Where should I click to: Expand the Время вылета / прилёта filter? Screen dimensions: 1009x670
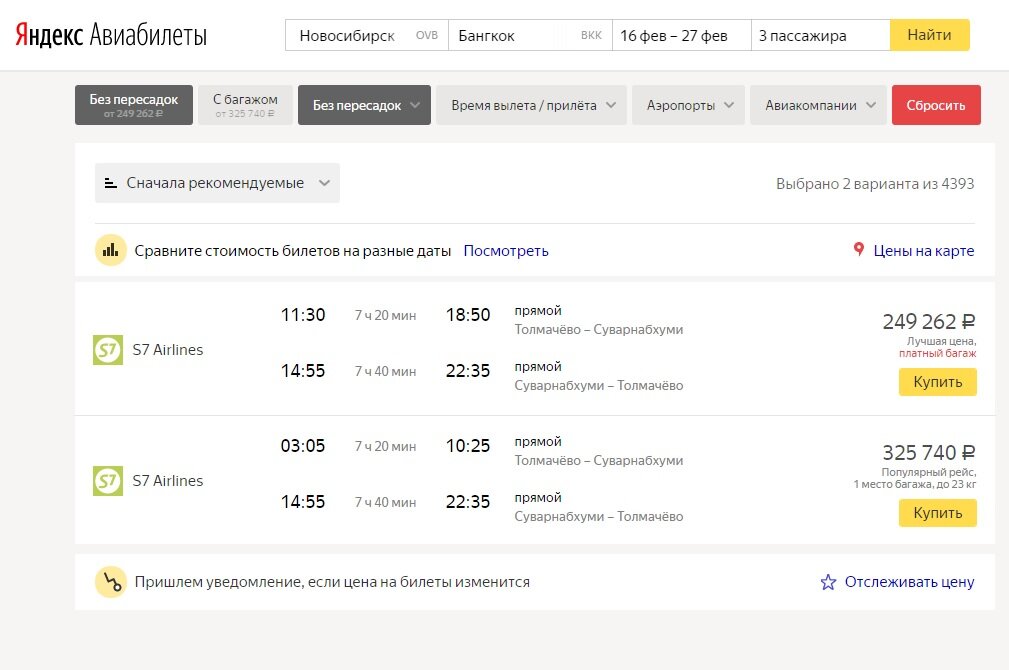532,105
